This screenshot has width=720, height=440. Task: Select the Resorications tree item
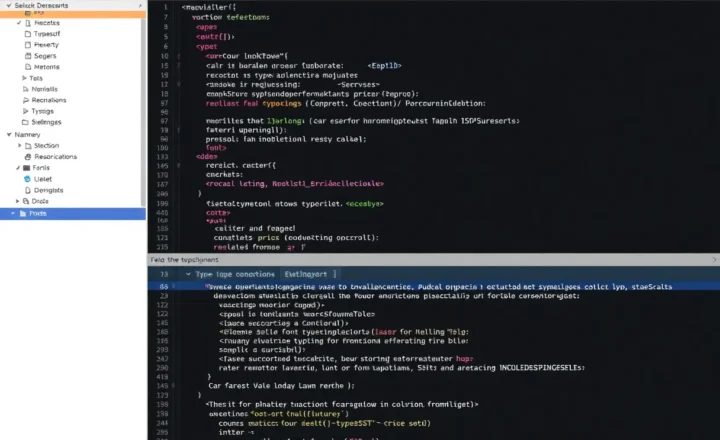pos(56,157)
